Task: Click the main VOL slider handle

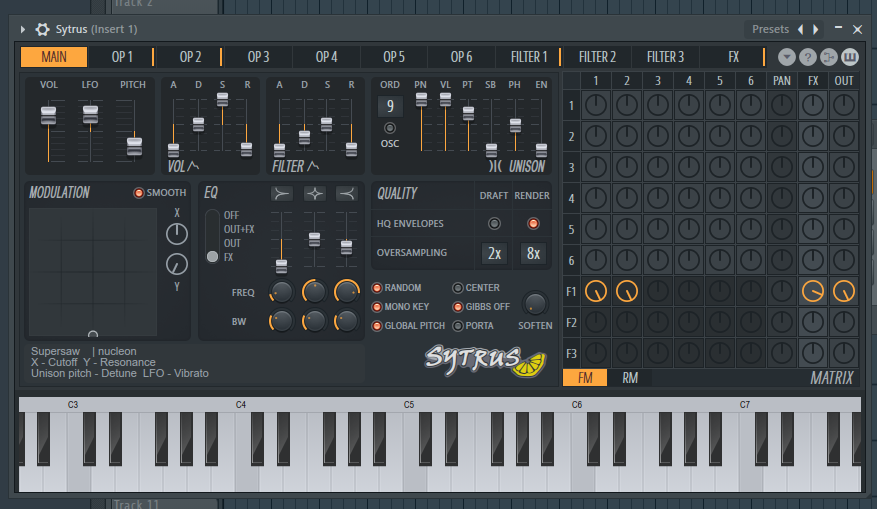Action: (49, 115)
